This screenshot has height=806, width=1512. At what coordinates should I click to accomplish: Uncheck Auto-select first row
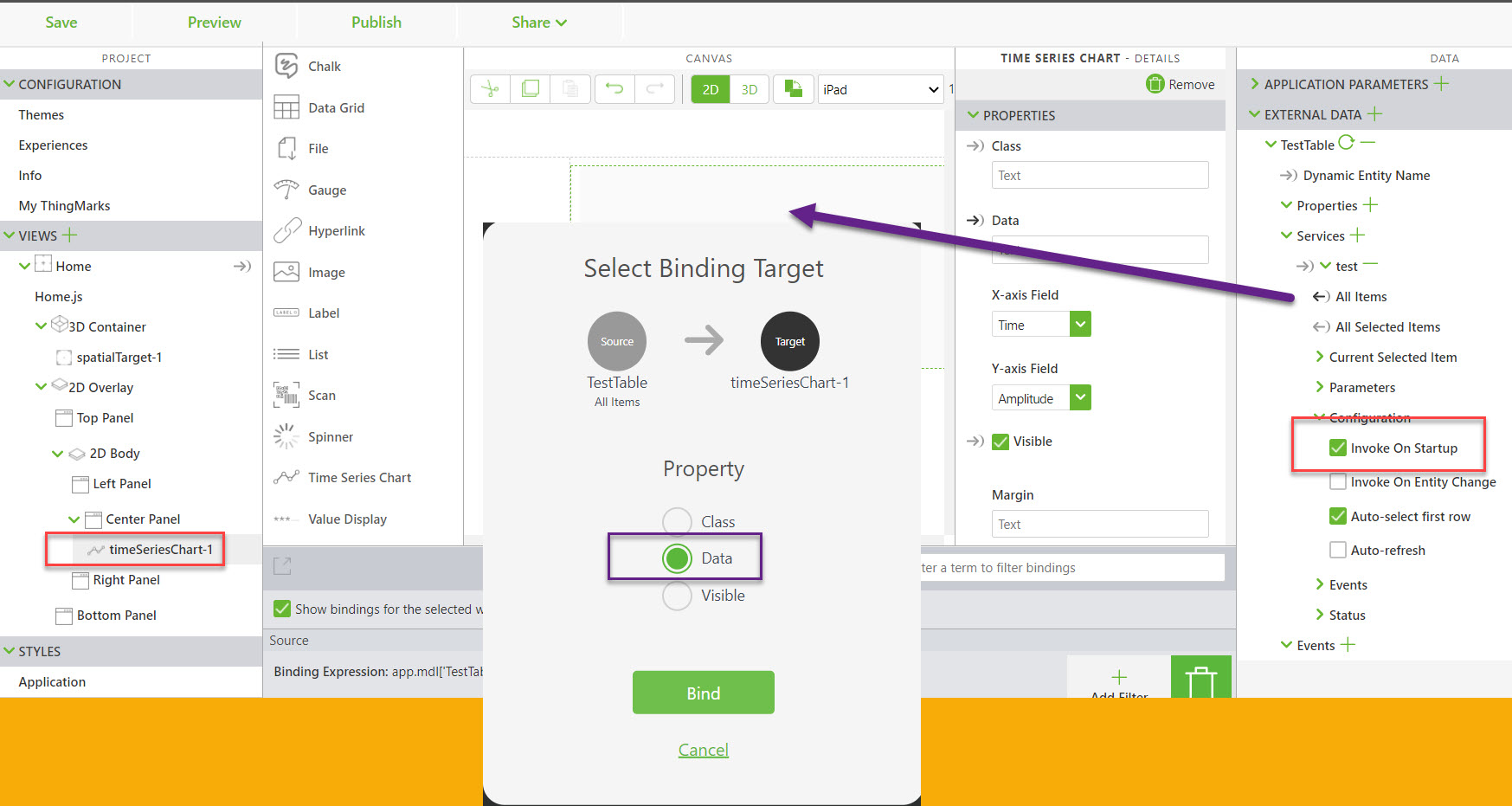pyautogui.click(x=1338, y=516)
